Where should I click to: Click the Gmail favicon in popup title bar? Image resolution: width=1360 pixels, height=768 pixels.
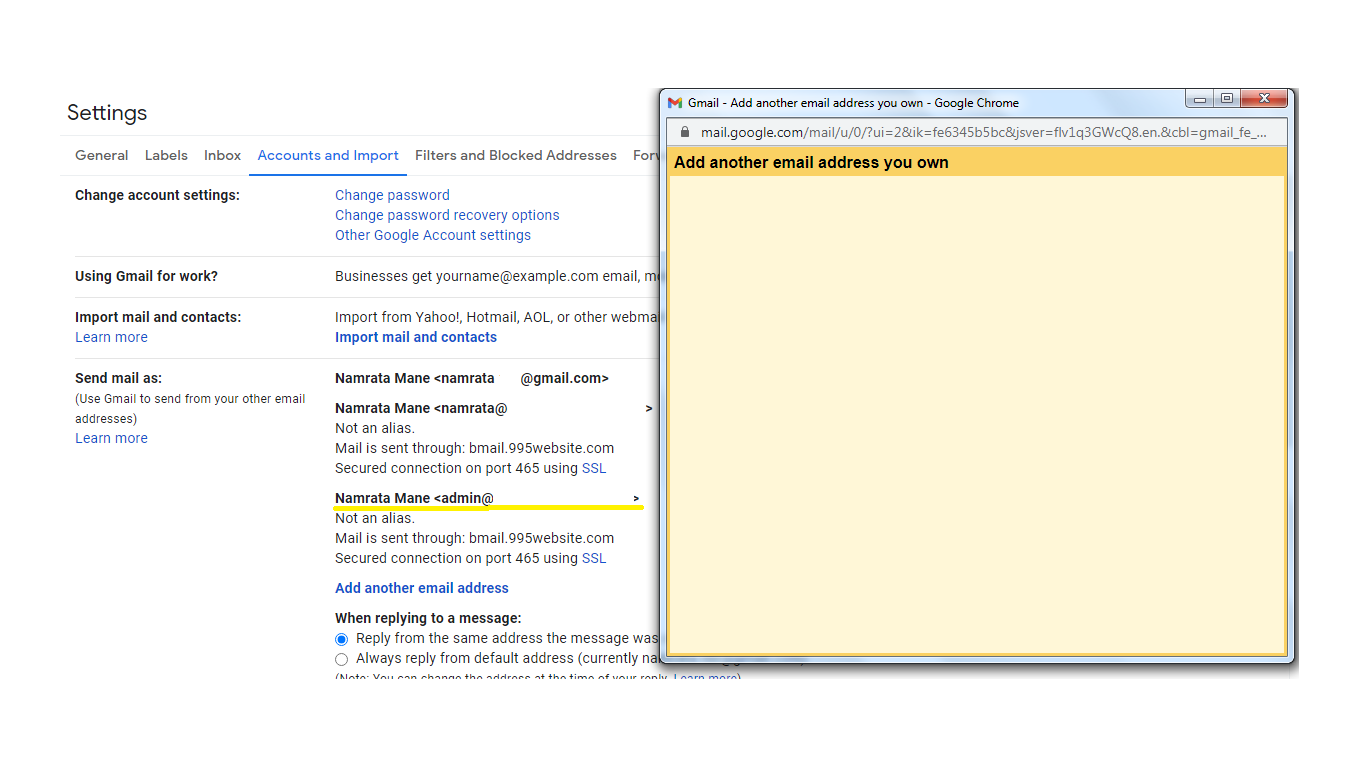(x=675, y=103)
